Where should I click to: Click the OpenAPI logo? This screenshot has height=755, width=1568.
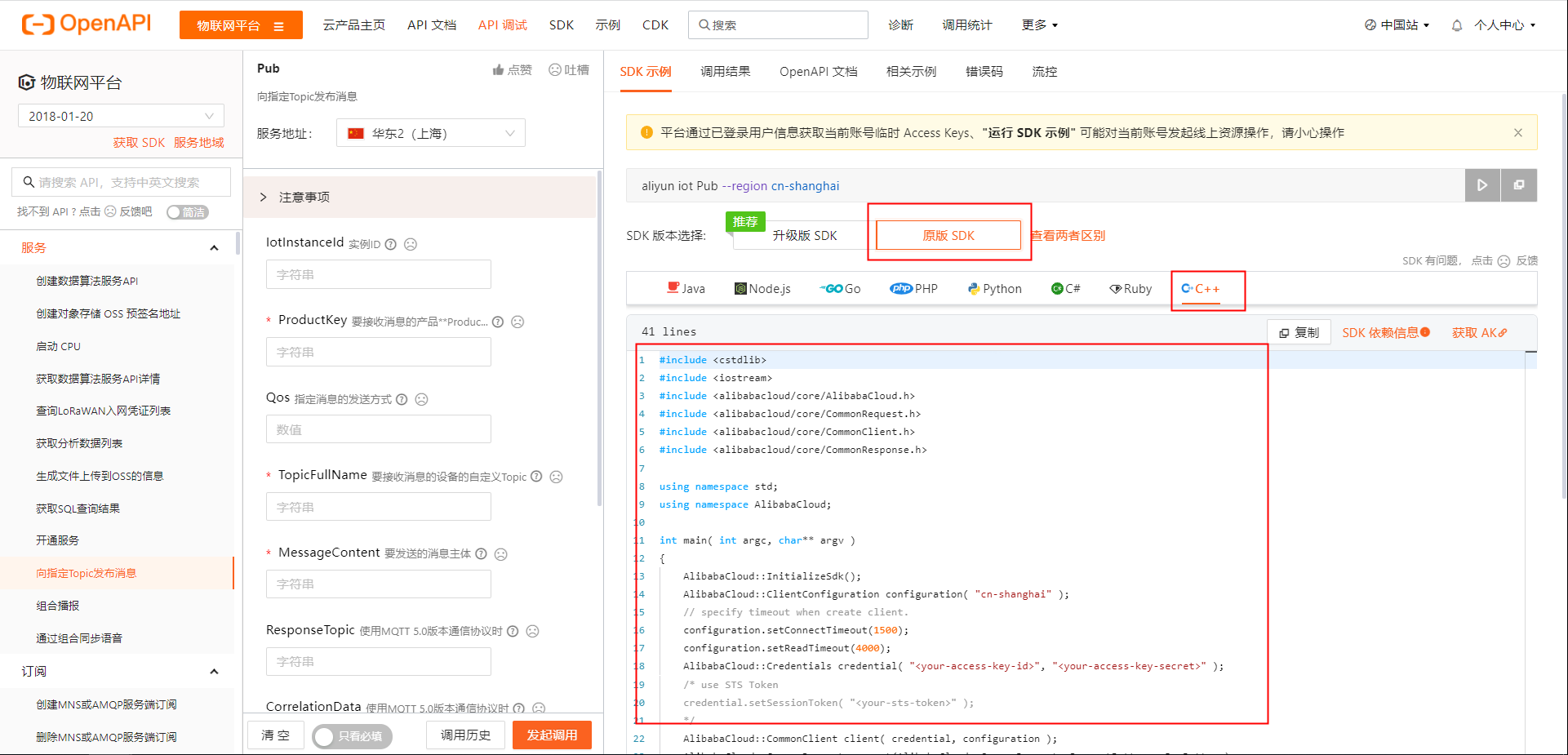87,24
